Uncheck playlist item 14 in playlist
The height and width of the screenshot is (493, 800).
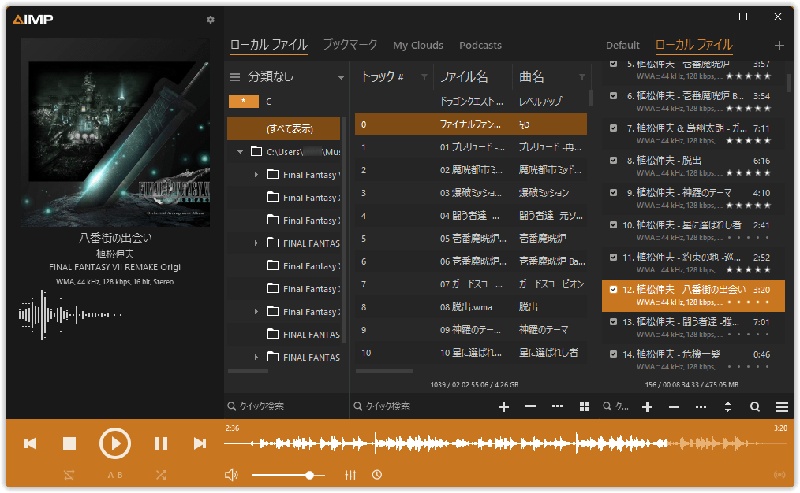click(x=613, y=354)
